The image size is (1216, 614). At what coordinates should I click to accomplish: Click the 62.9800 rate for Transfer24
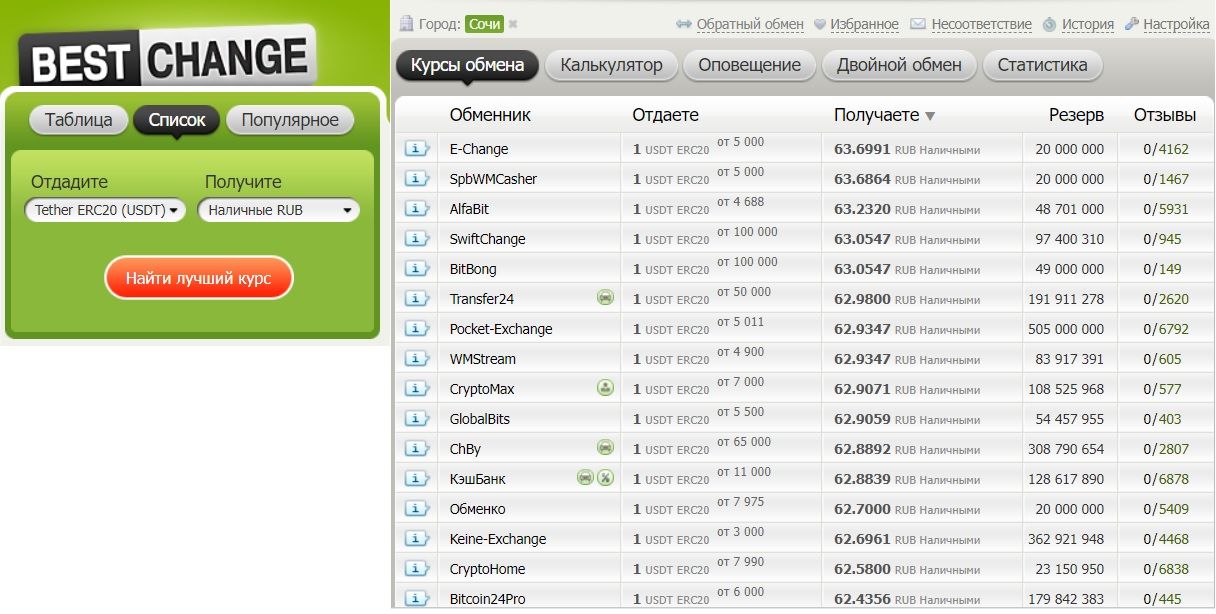point(862,299)
